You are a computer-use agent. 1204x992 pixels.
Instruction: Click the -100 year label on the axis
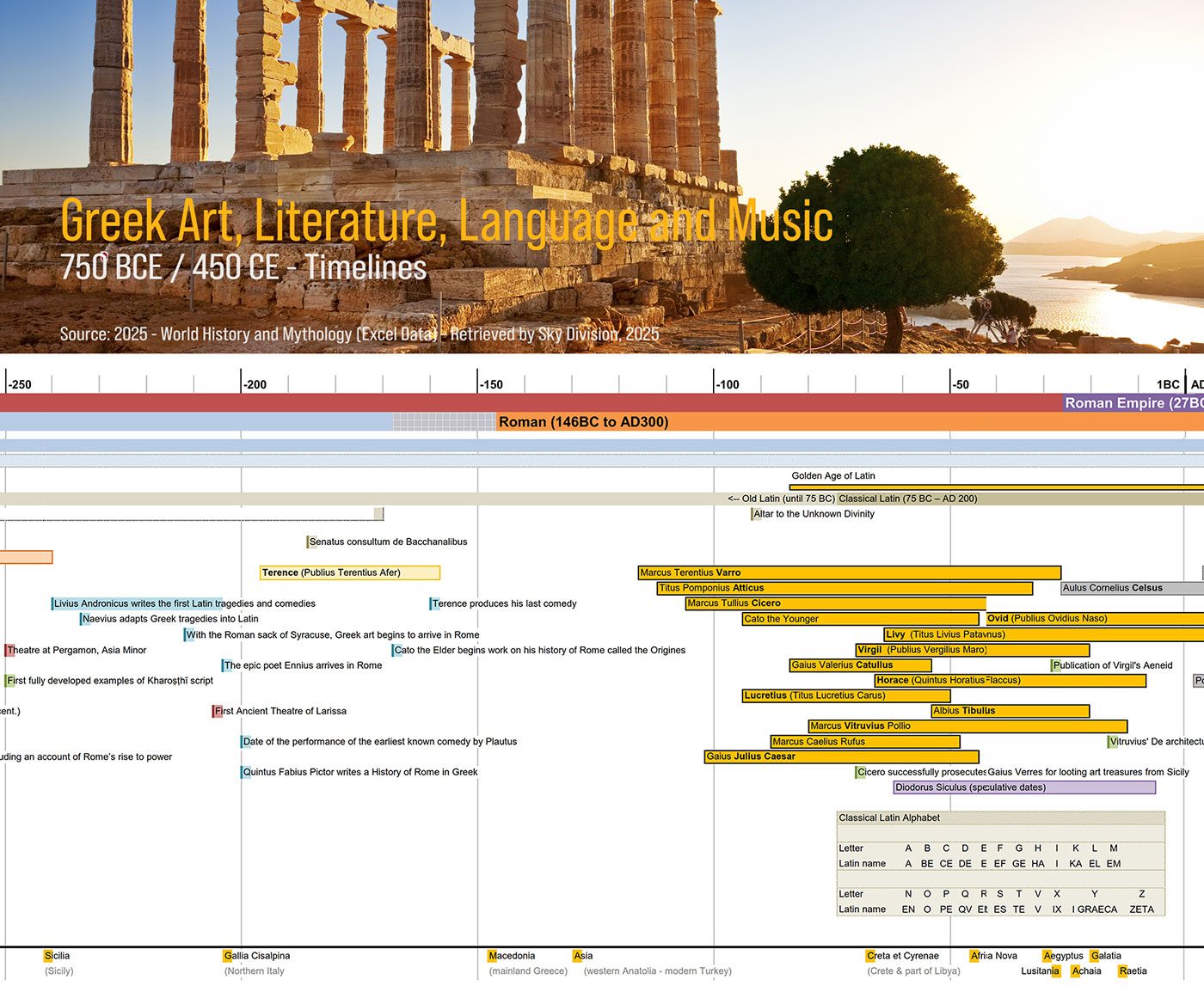click(x=728, y=384)
